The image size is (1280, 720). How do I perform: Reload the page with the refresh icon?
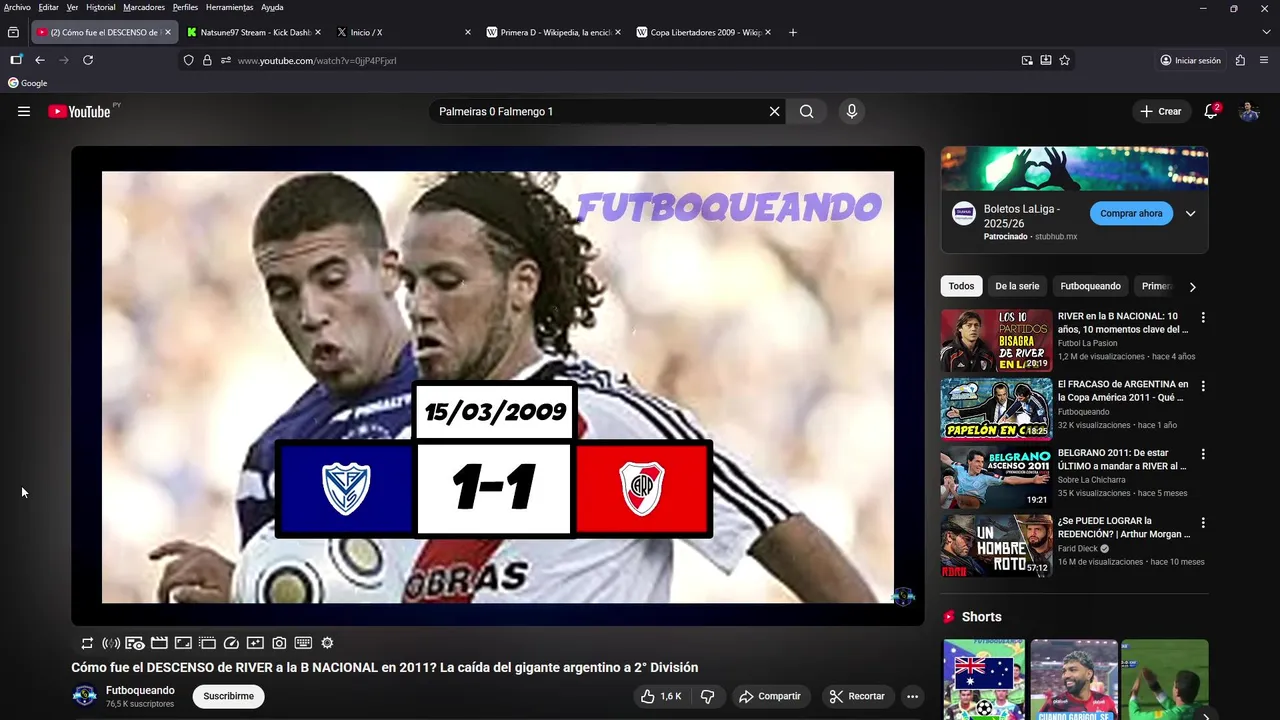tap(88, 60)
